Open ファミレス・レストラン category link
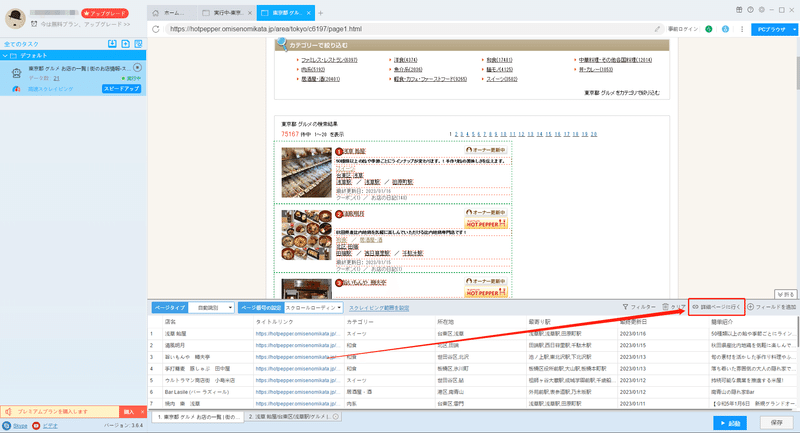The width and height of the screenshot is (800, 433). pyautogui.click(x=329, y=60)
